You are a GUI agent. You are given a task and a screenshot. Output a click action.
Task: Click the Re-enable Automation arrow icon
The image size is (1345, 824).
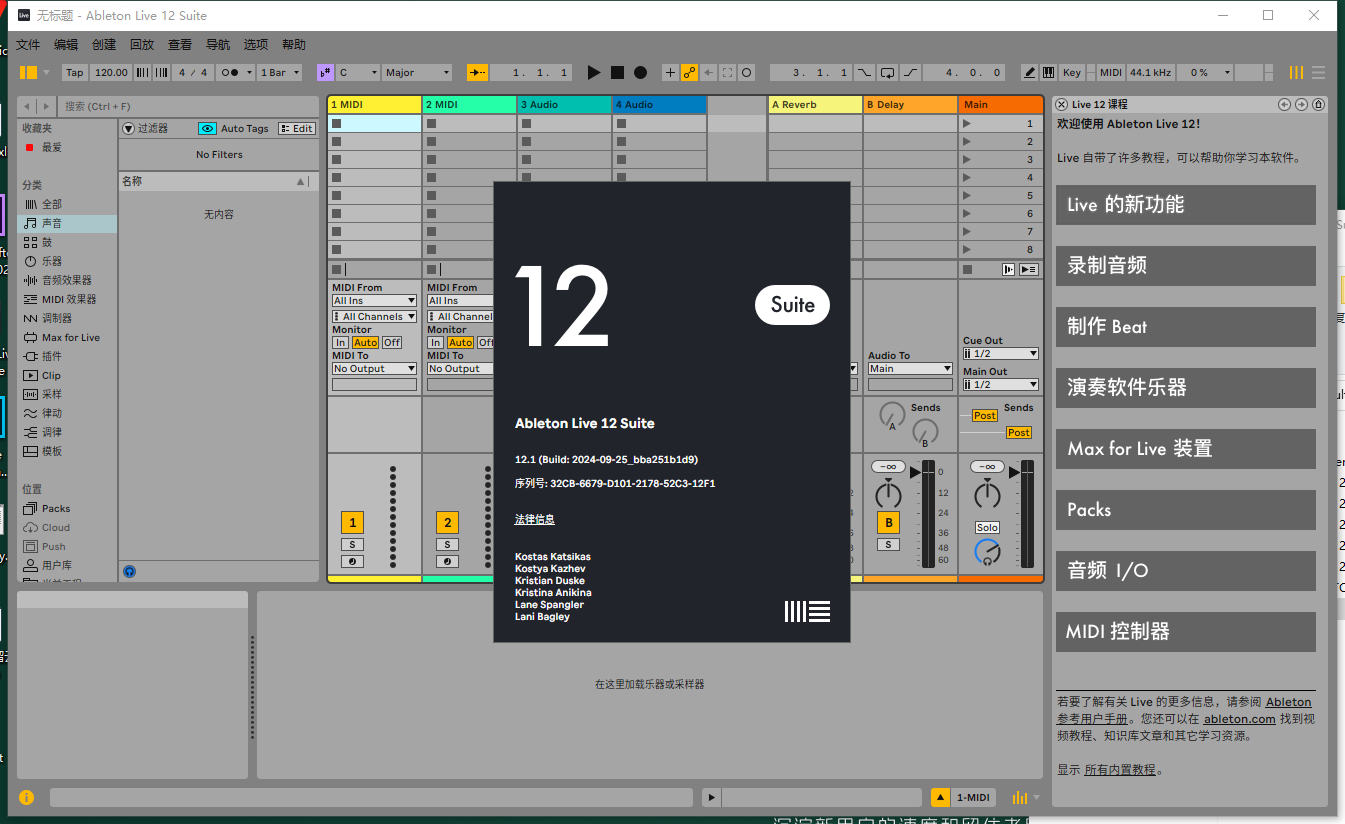pos(708,72)
